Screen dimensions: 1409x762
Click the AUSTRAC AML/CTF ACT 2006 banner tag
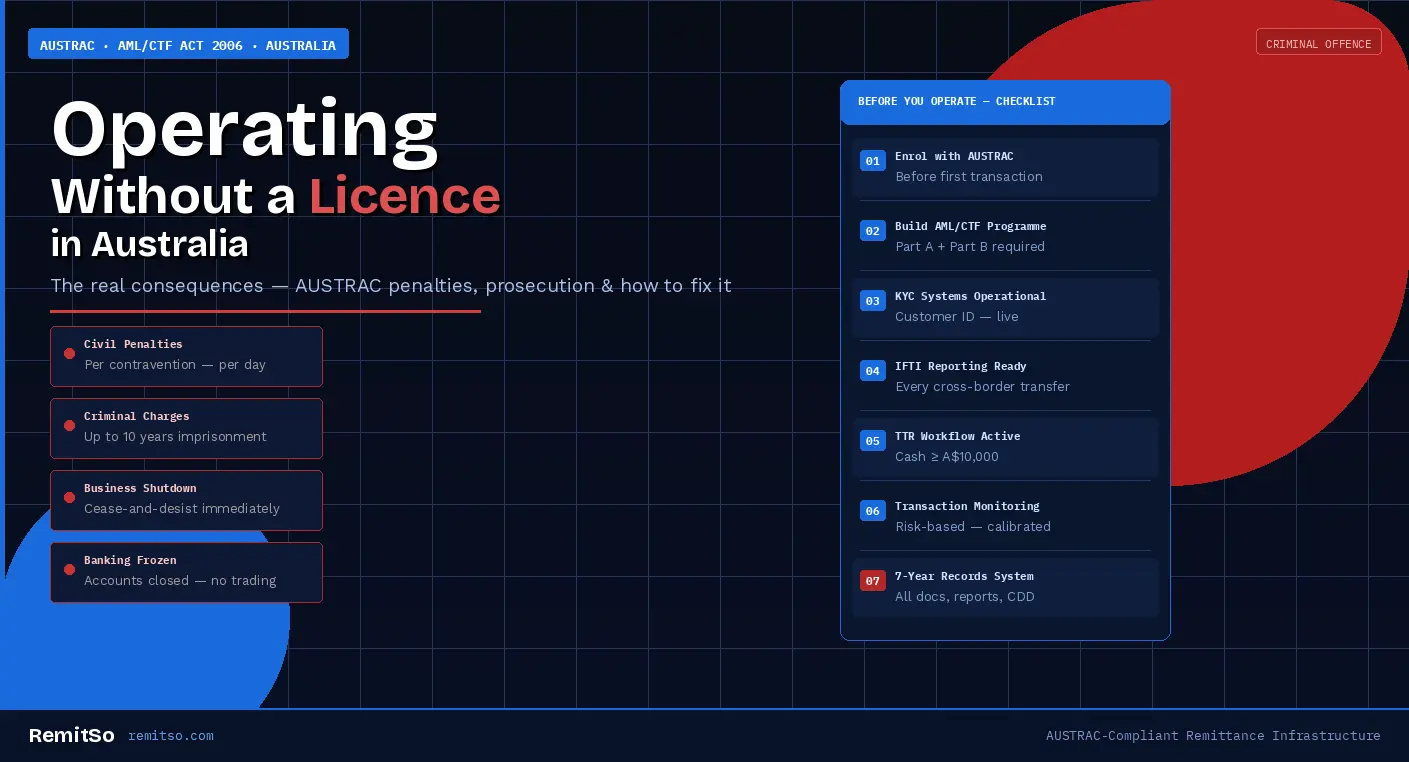(x=188, y=45)
